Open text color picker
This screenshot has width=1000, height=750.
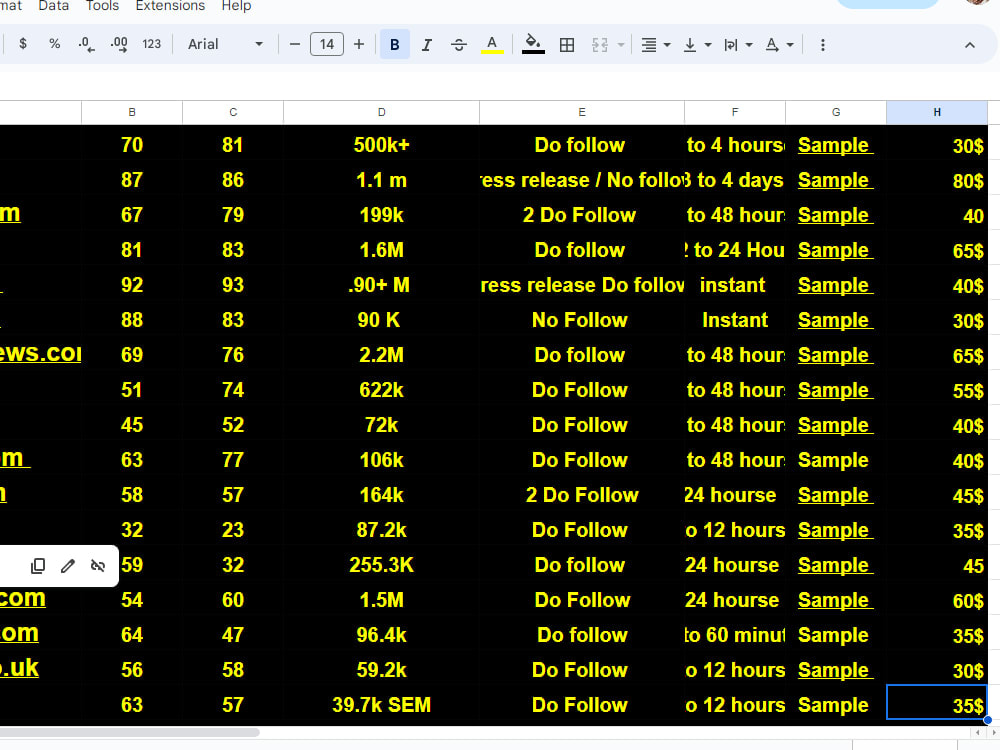[x=492, y=44]
